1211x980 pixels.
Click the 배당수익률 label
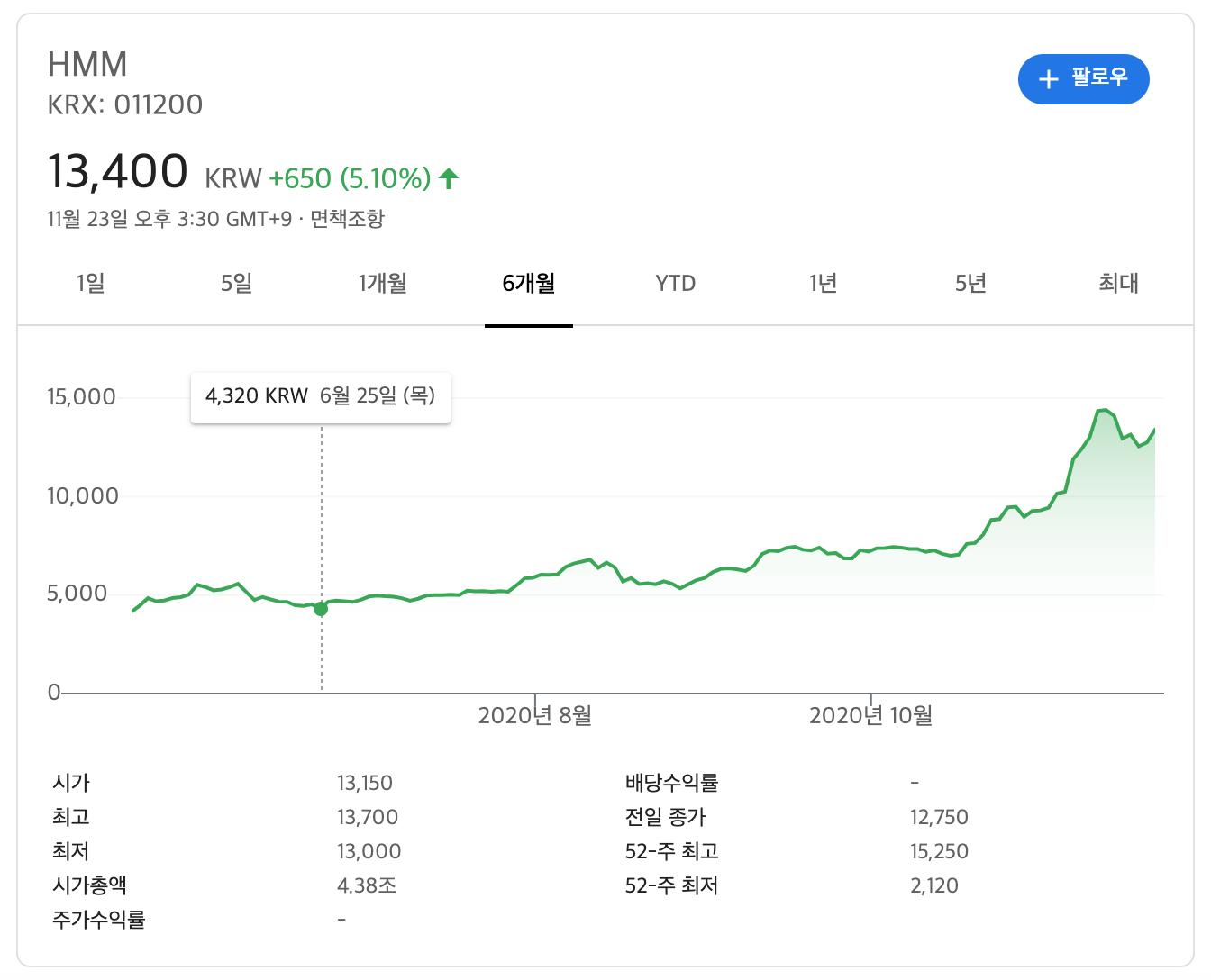click(672, 784)
